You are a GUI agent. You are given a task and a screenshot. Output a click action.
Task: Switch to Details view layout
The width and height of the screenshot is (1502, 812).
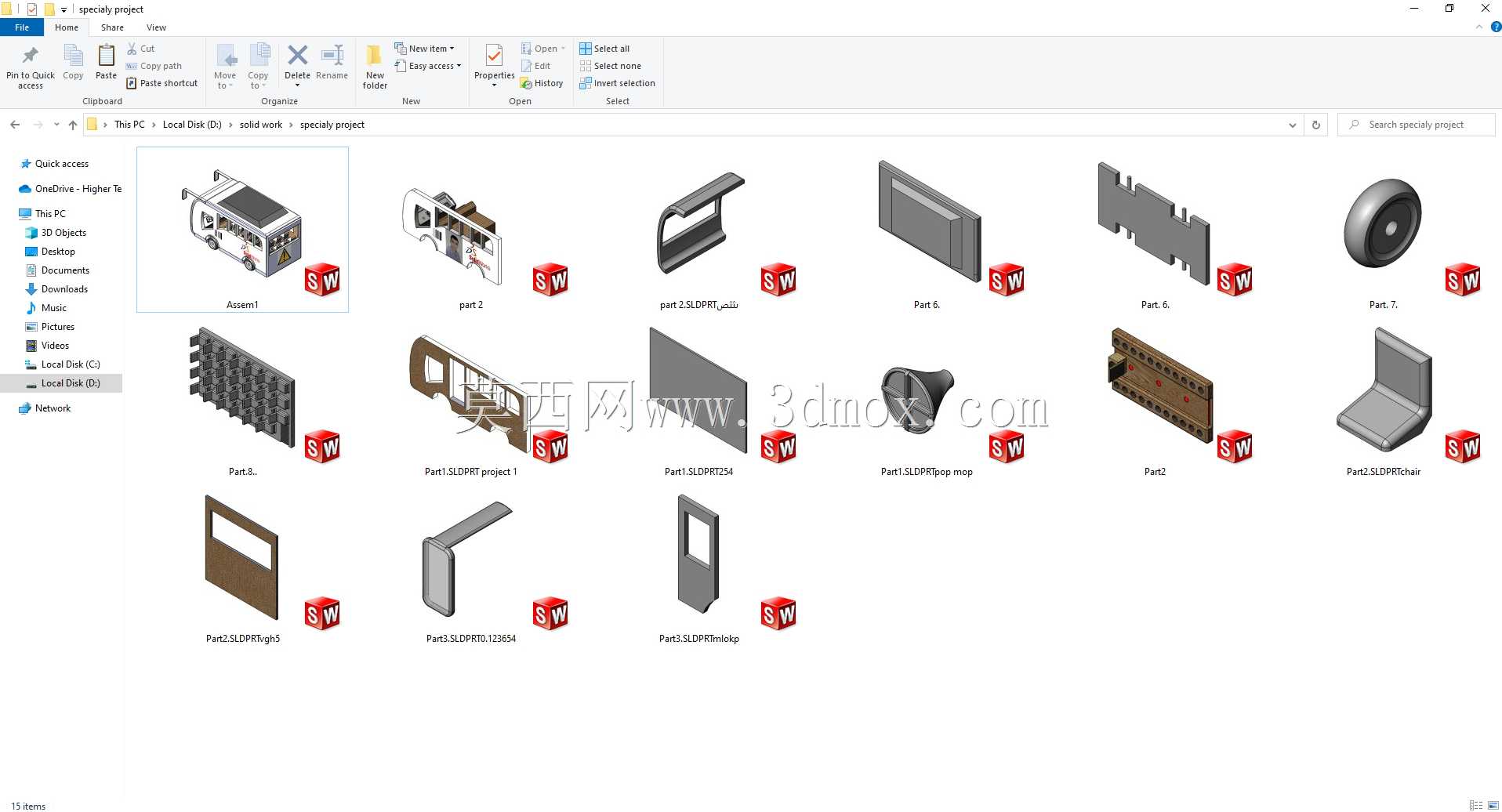click(x=1476, y=805)
